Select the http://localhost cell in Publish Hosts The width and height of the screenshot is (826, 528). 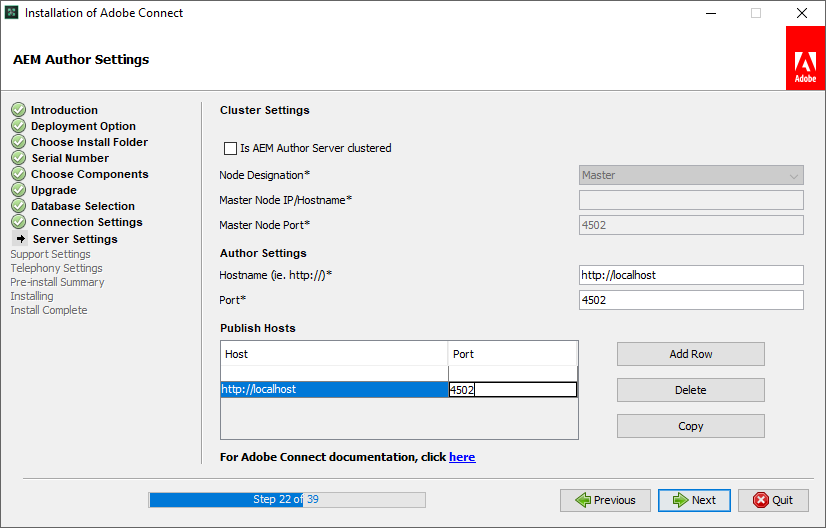tap(334, 389)
